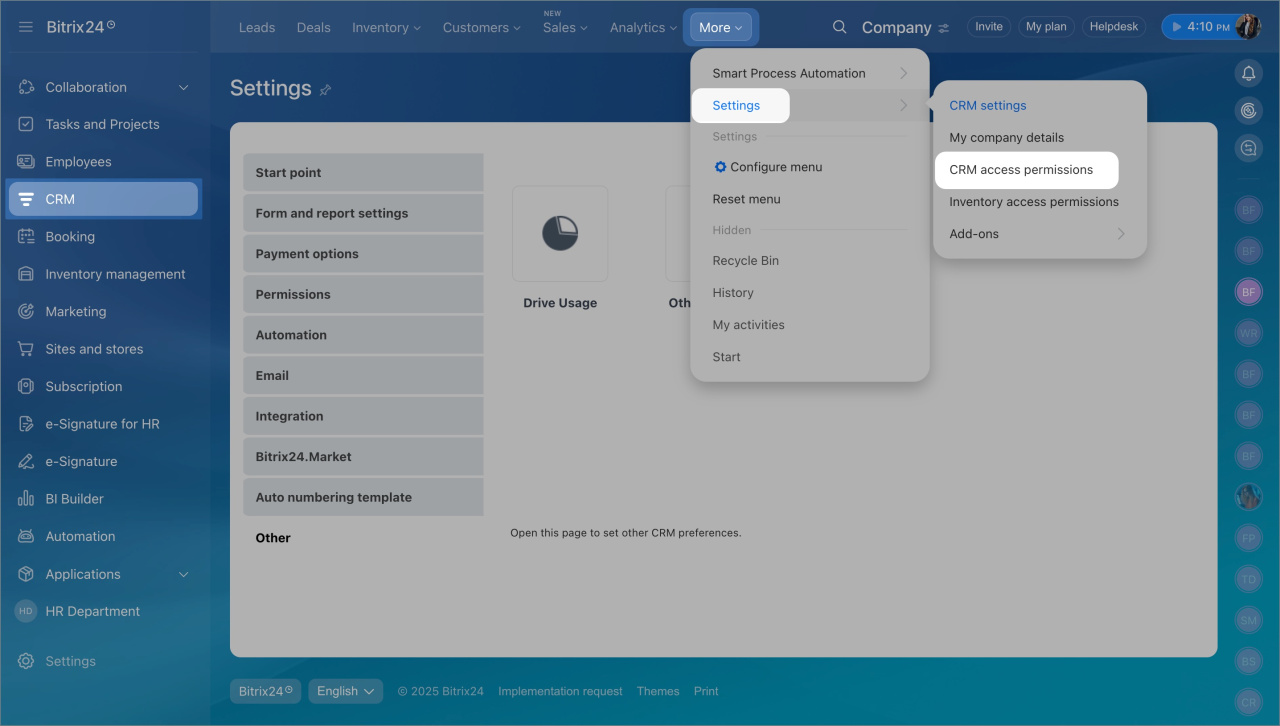Expand the Collaboration section chevron
The image size is (1280, 726).
point(183,88)
